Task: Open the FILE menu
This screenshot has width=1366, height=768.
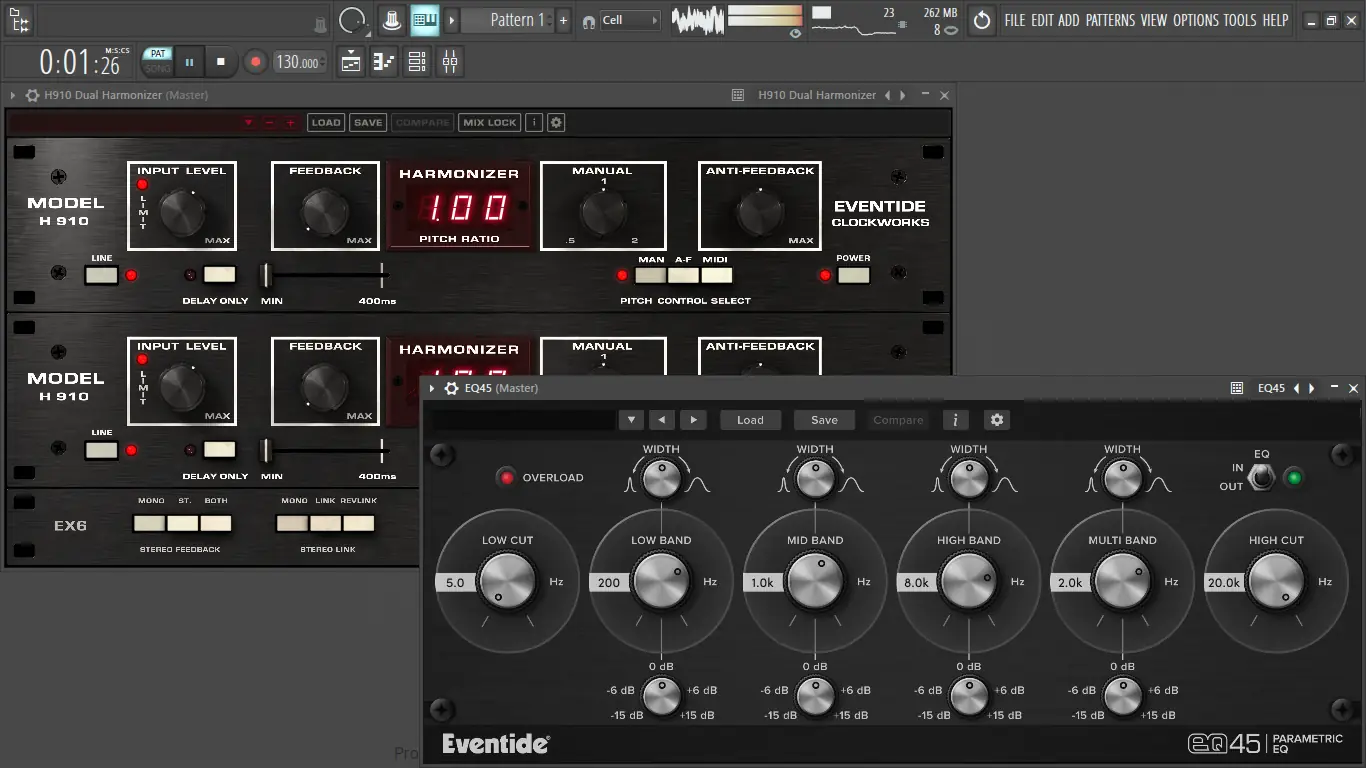Action: click(x=1014, y=20)
